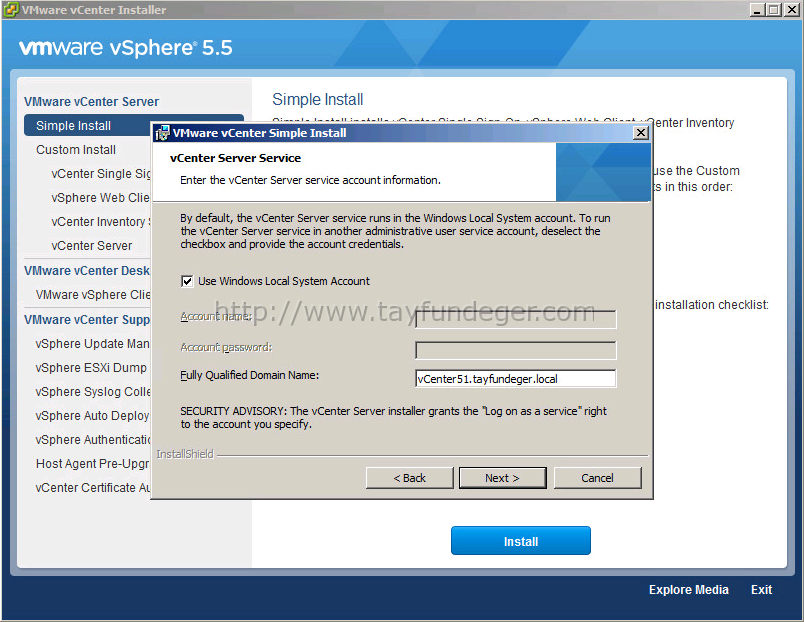
Task: Select Host Agent Pre-Upgrade Checker item
Action: [93, 464]
